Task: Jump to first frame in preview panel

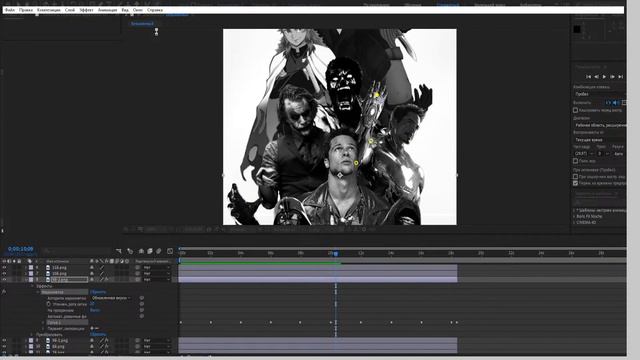Action: tap(588, 77)
